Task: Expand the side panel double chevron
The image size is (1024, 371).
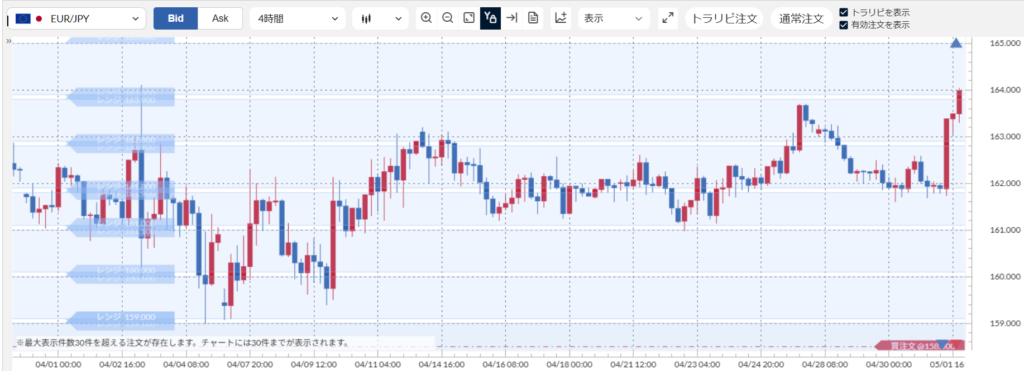Action: (x=9, y=40)
